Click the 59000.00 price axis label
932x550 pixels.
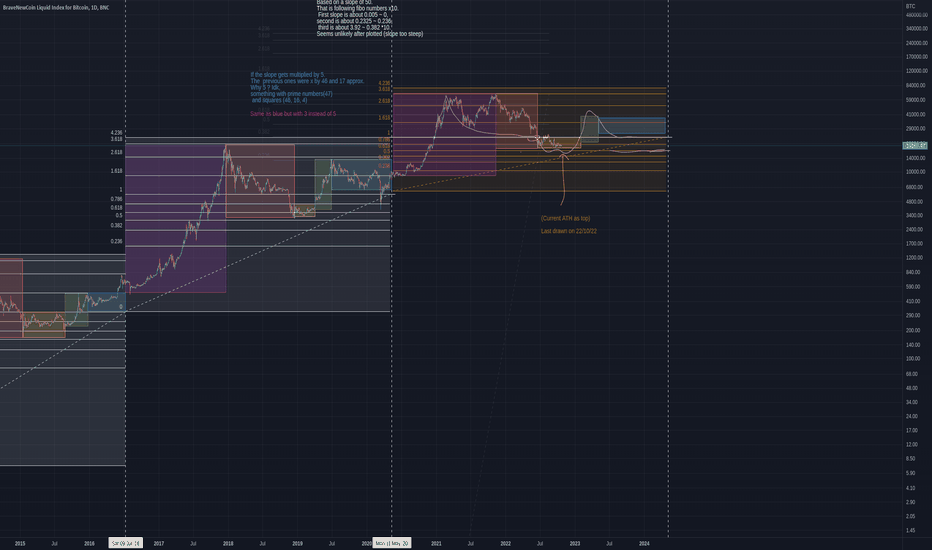coord(915,100)
